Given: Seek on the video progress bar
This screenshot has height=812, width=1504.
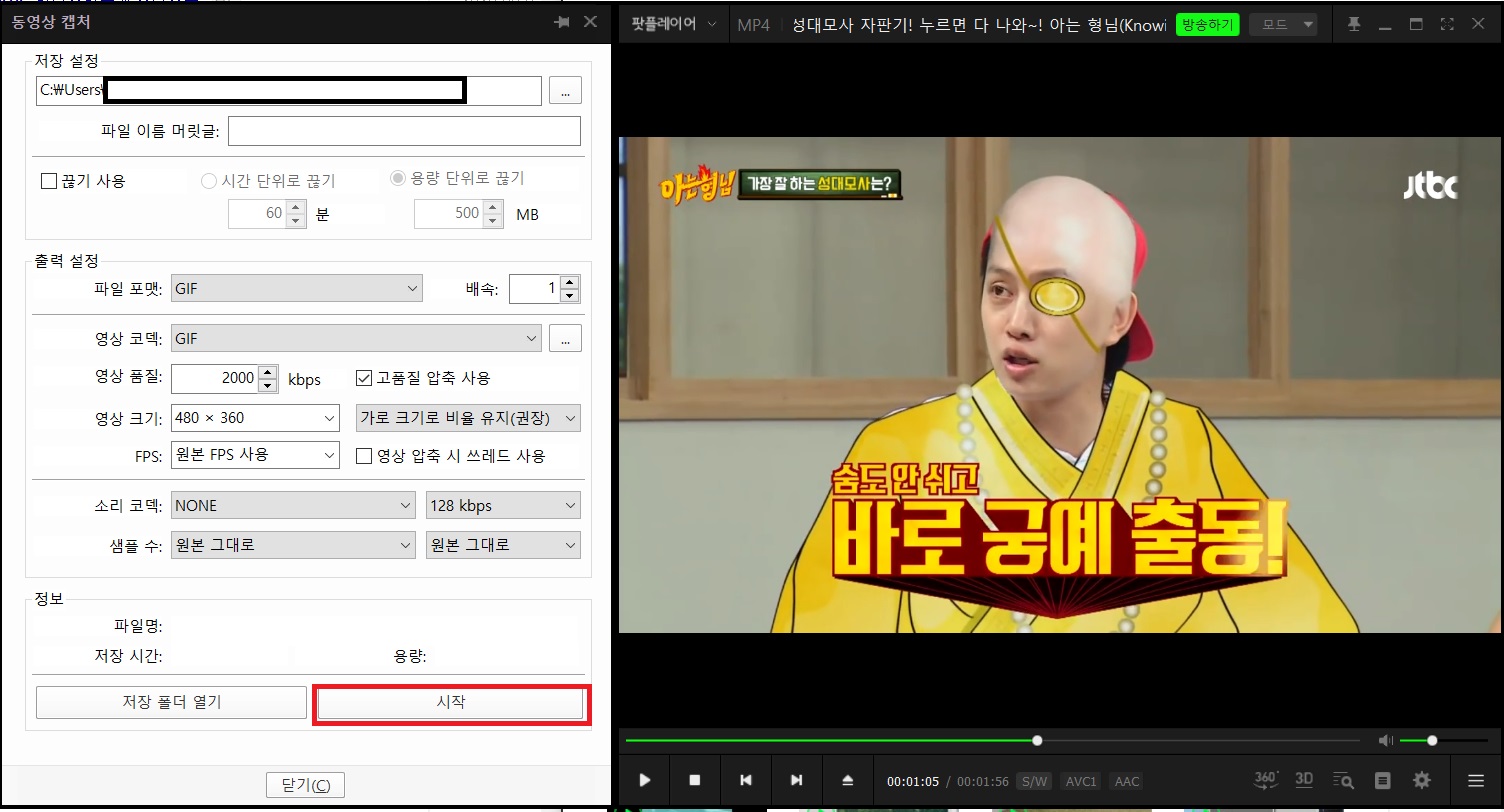Looking at the screenshot, I should (x=991, y=741).
